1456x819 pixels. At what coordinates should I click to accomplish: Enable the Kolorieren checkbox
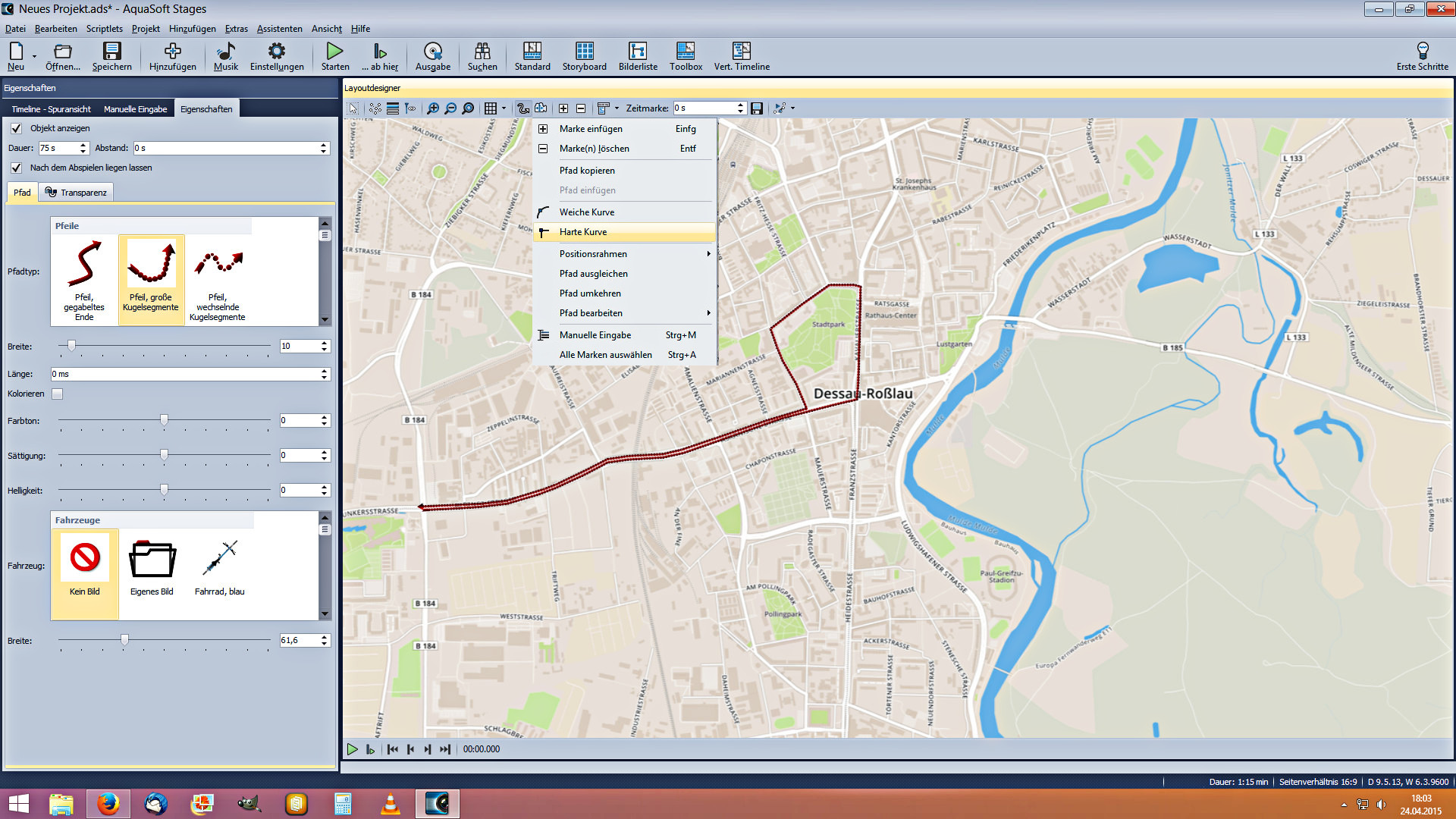click(58, 394)
